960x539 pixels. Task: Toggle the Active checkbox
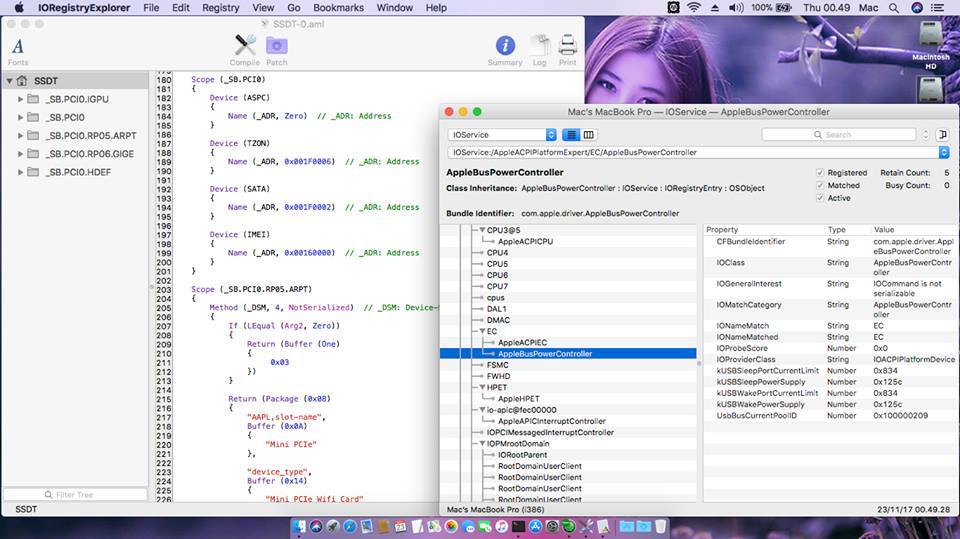[820, 198]
